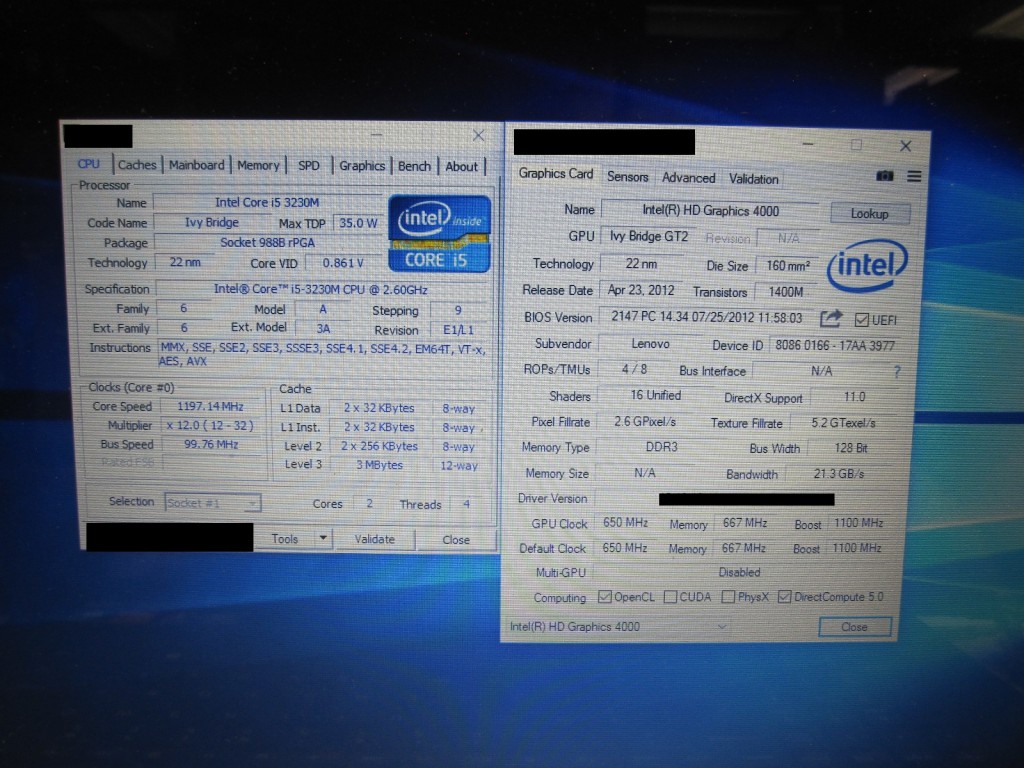Screen dimensions: 1024x768
Task: Switch to the Mainboard tab
Action: (196, 165)
